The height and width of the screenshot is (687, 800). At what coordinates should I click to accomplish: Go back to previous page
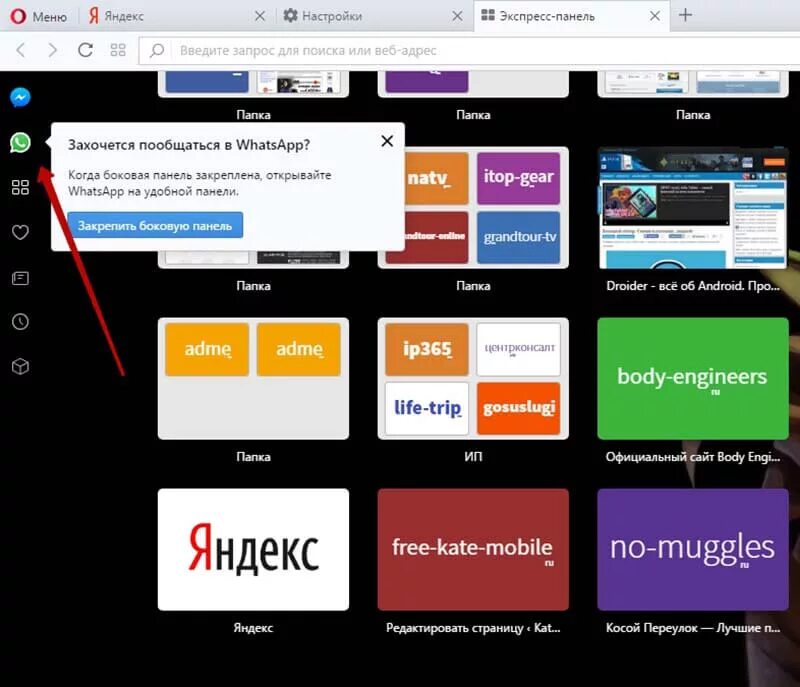(x=21, y=50)
